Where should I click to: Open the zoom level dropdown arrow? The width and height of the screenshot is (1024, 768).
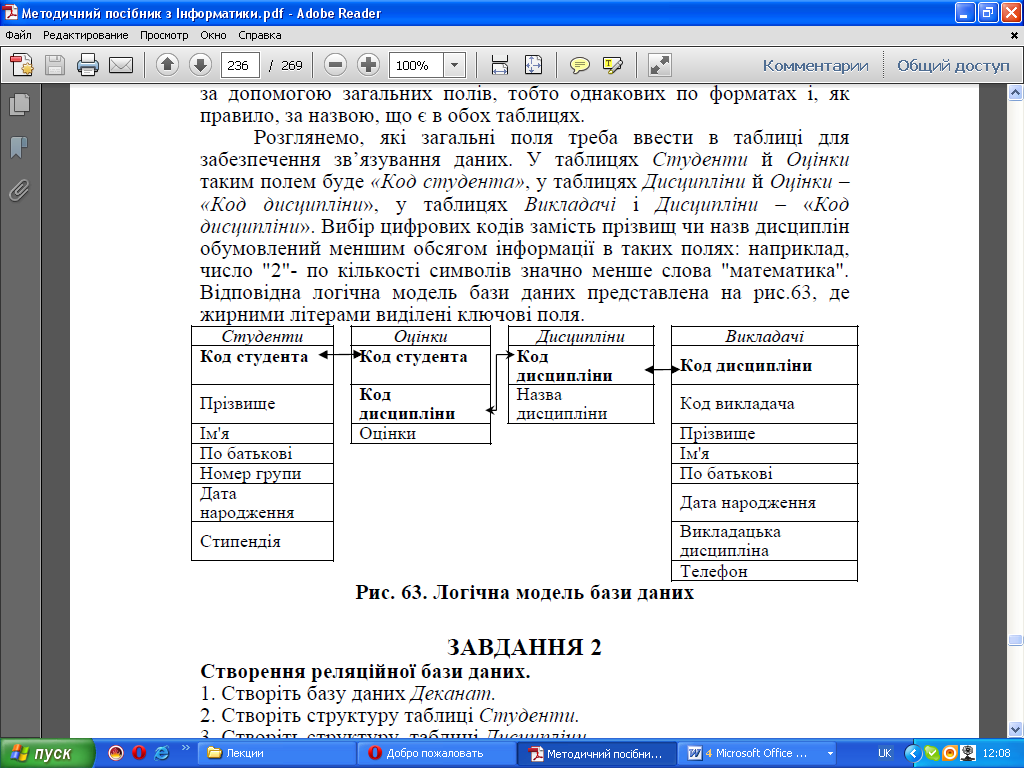[455, 65]
